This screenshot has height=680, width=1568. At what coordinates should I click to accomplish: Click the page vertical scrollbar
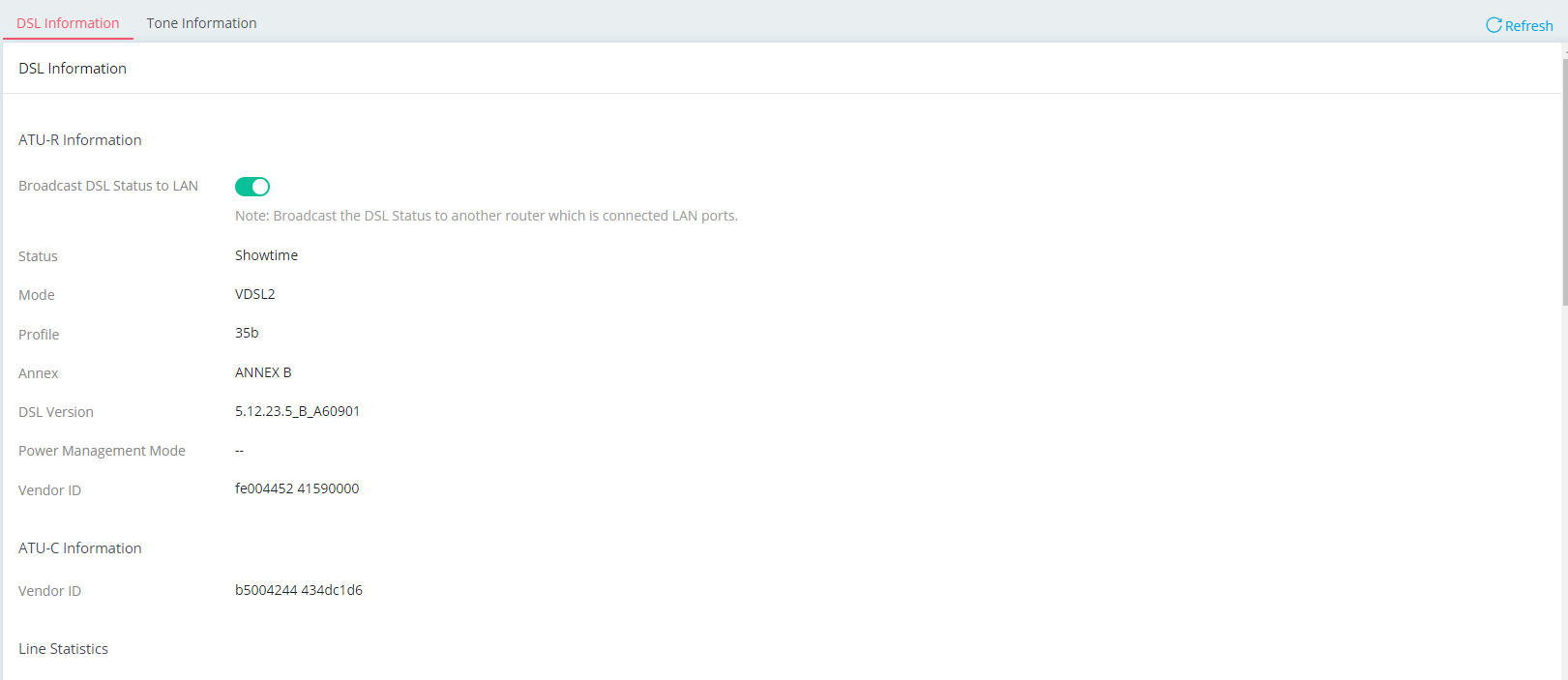(1564, 184)
